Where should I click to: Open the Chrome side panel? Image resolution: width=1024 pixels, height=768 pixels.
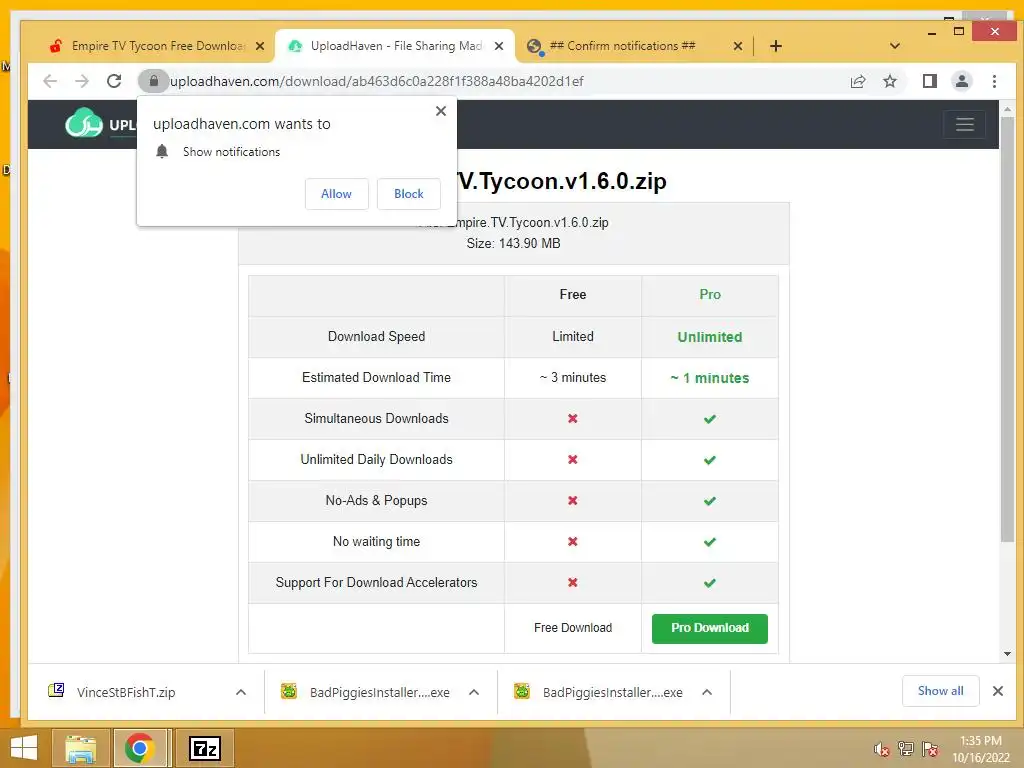click(929, 81)
